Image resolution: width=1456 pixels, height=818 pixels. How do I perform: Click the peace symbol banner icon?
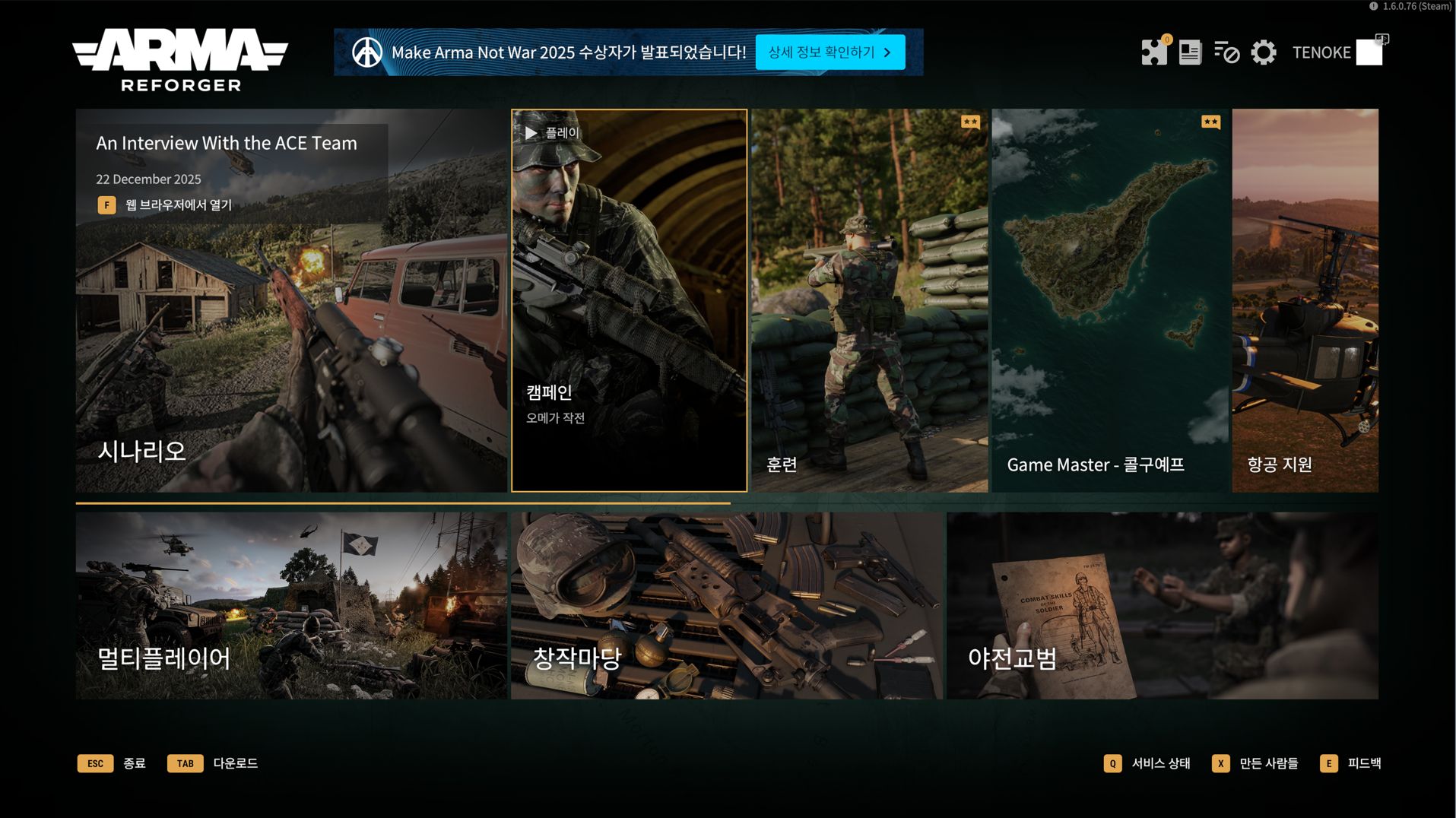coord(367,52)
